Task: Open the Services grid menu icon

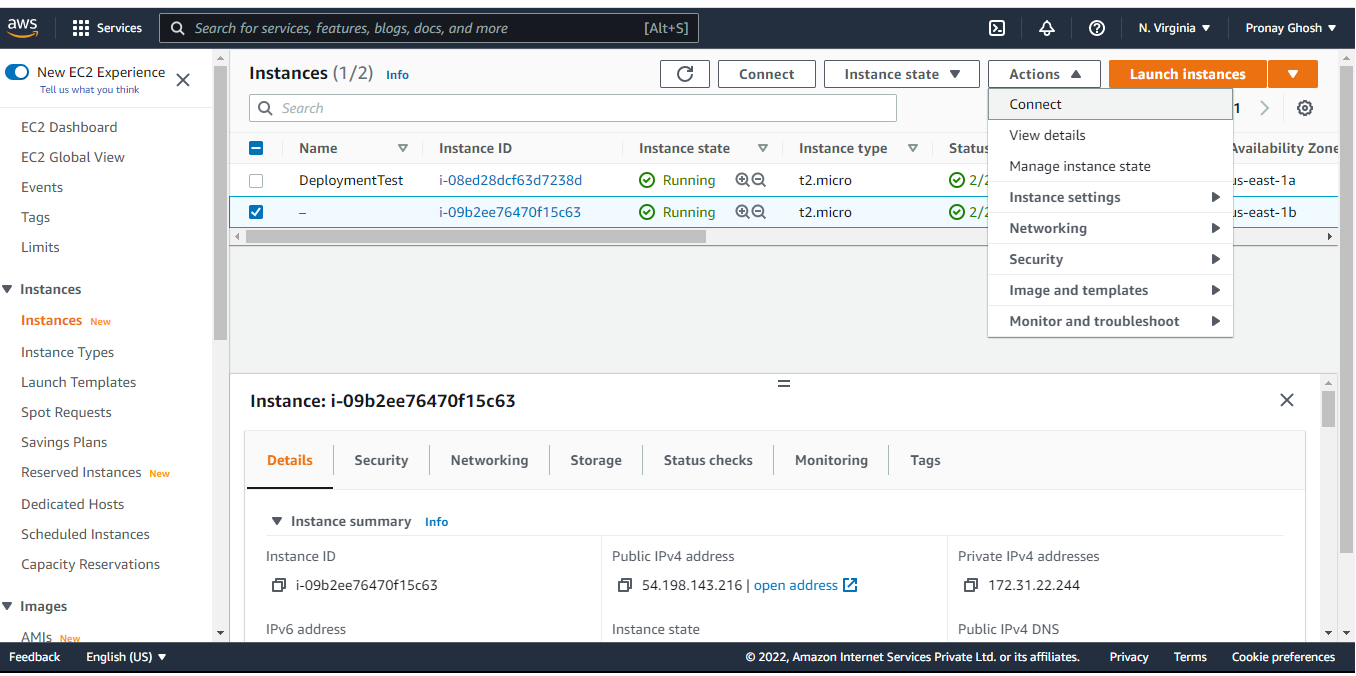Action: pos(81,28)
